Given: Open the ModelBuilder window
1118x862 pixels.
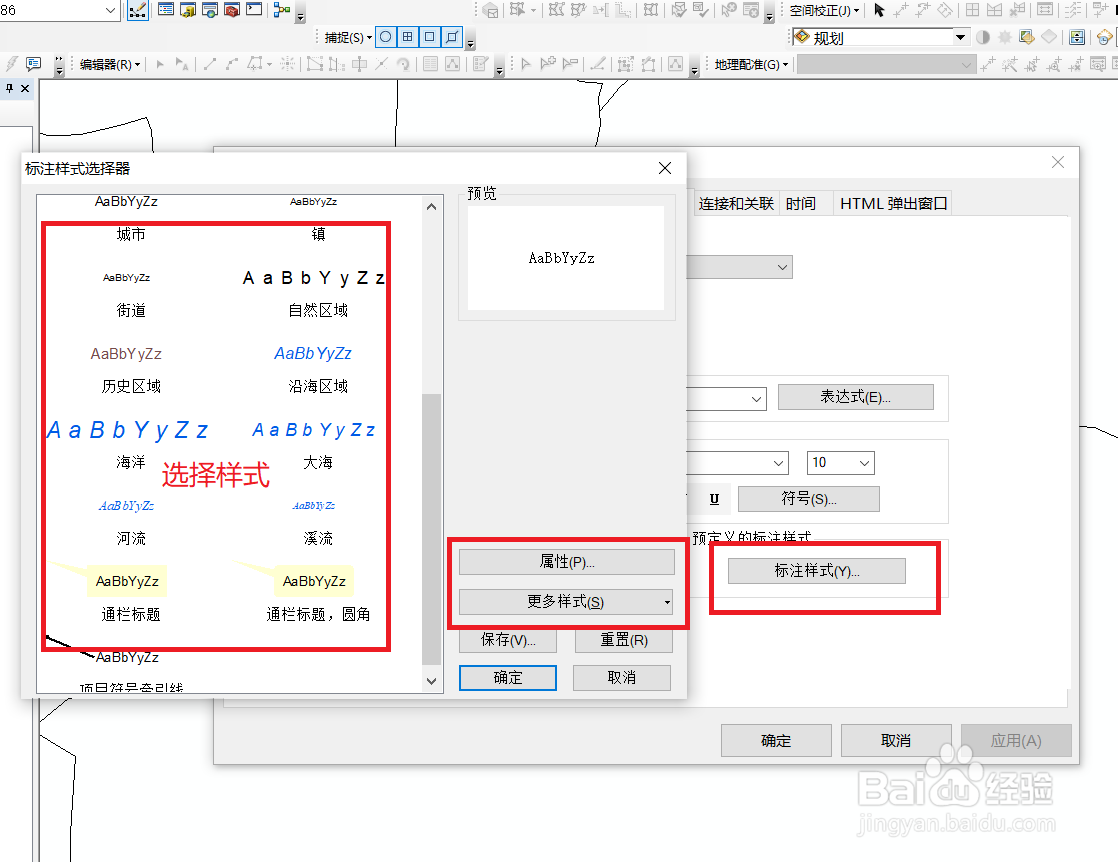Looking at the screenshot, I should pyautogui.click(x=280, y=11).
